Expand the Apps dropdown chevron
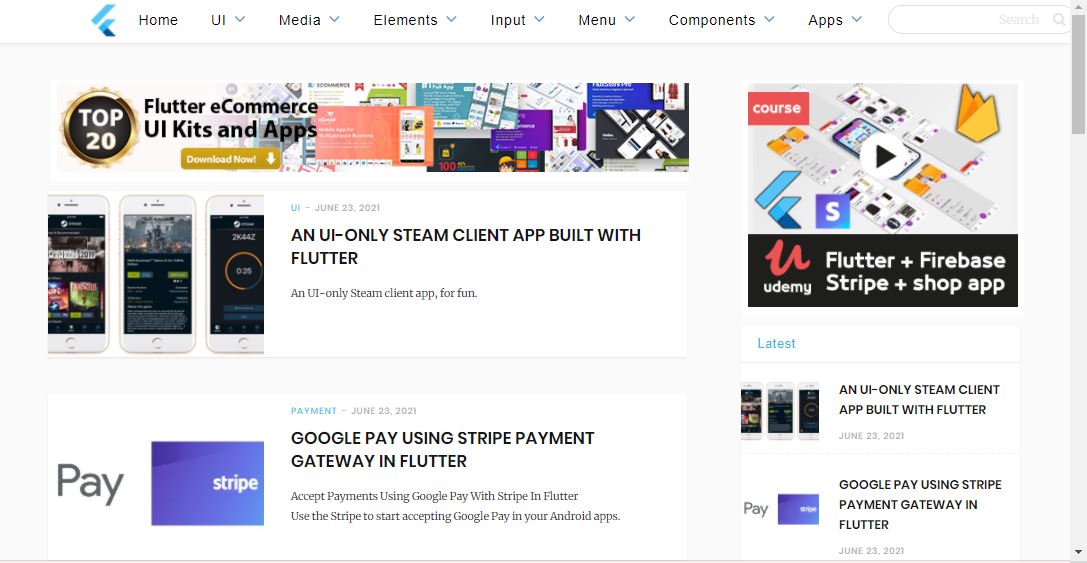 [x=857, y=19]
